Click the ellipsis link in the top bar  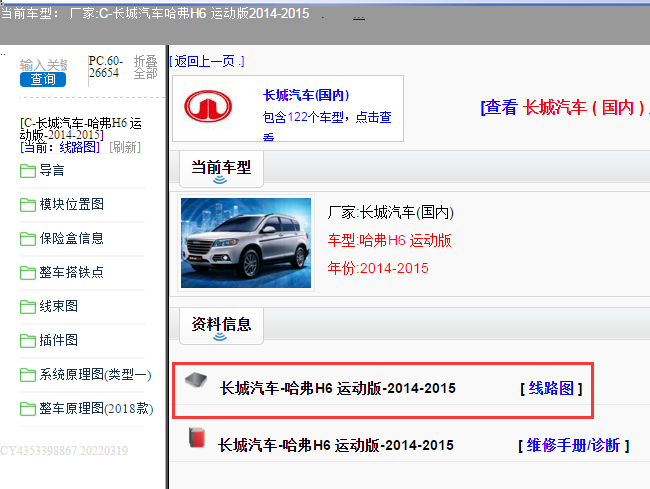(359, 17)
